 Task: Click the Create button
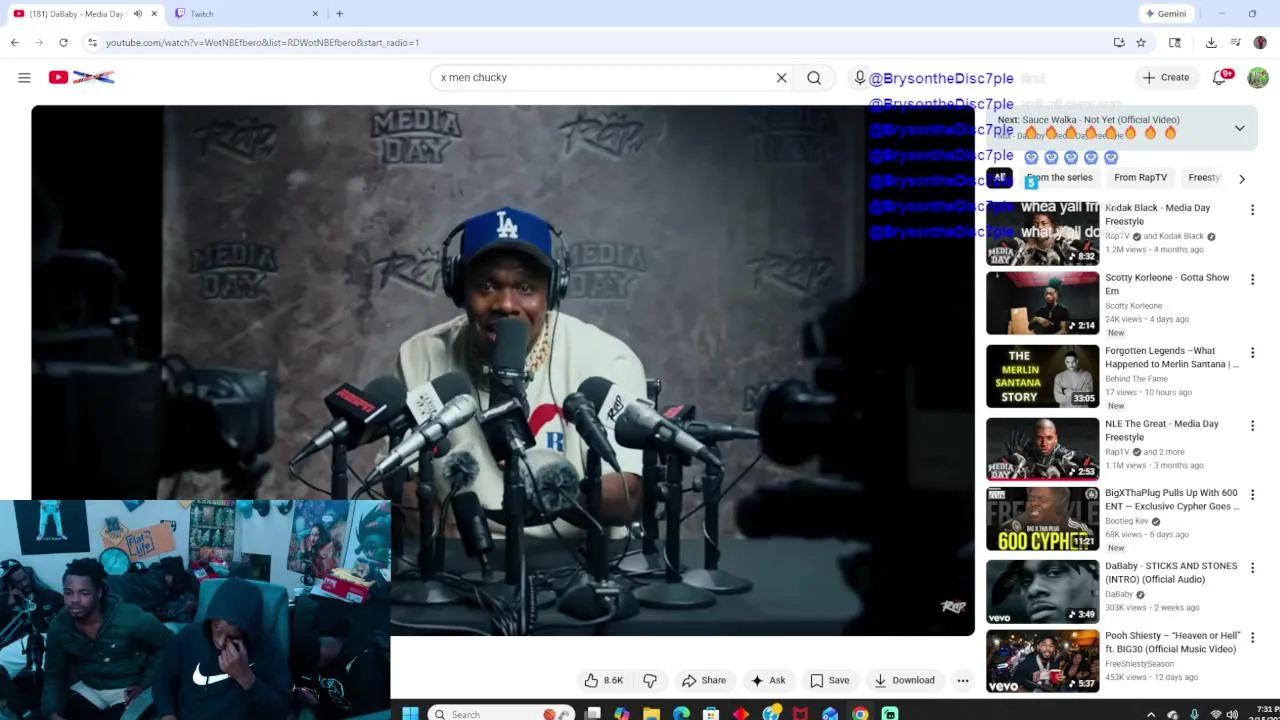1166,77
